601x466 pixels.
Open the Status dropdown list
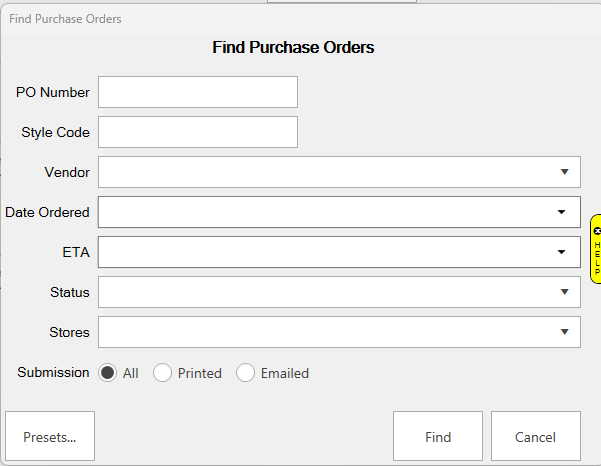564,292
